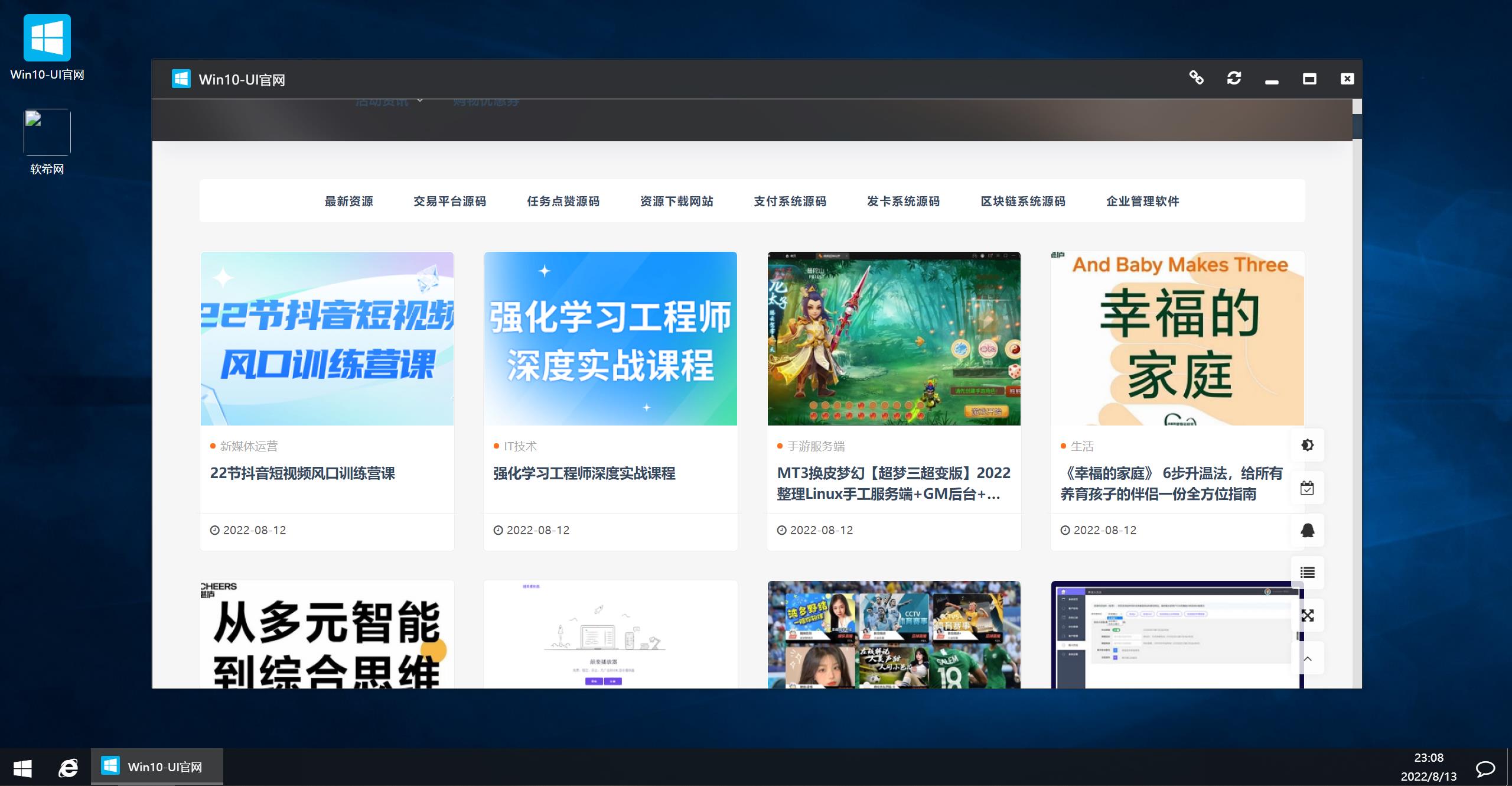Refresh the page with the title bar reload icon
1512x786 pixels.
tap(1234, 78)
